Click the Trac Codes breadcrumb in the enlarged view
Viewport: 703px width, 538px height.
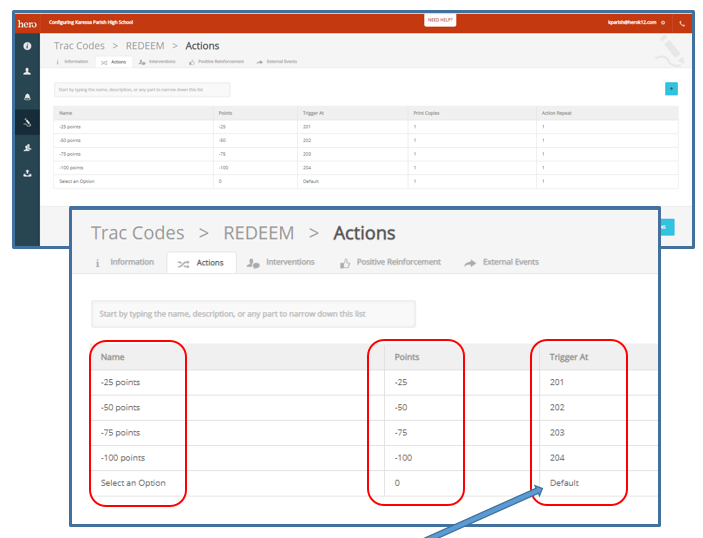point(138,233)
